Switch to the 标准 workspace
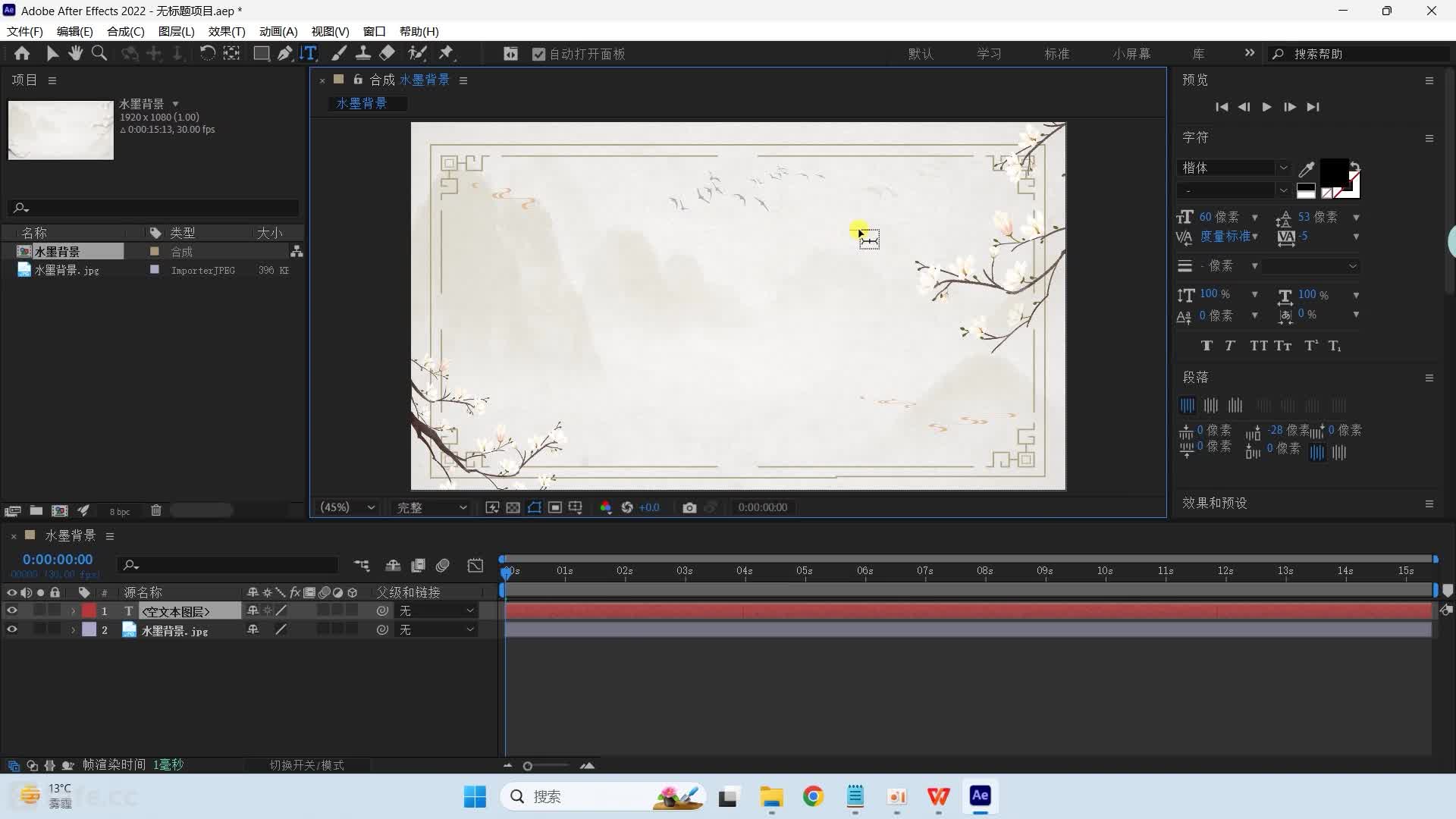The image size is (1456, 819). (1056, 54)
